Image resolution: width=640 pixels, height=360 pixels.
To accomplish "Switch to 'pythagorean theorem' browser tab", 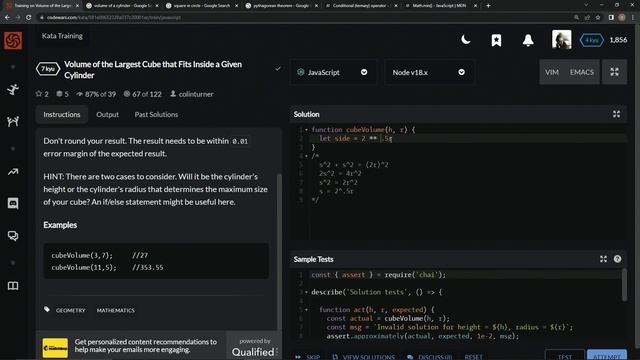I will tap(281, 6).
